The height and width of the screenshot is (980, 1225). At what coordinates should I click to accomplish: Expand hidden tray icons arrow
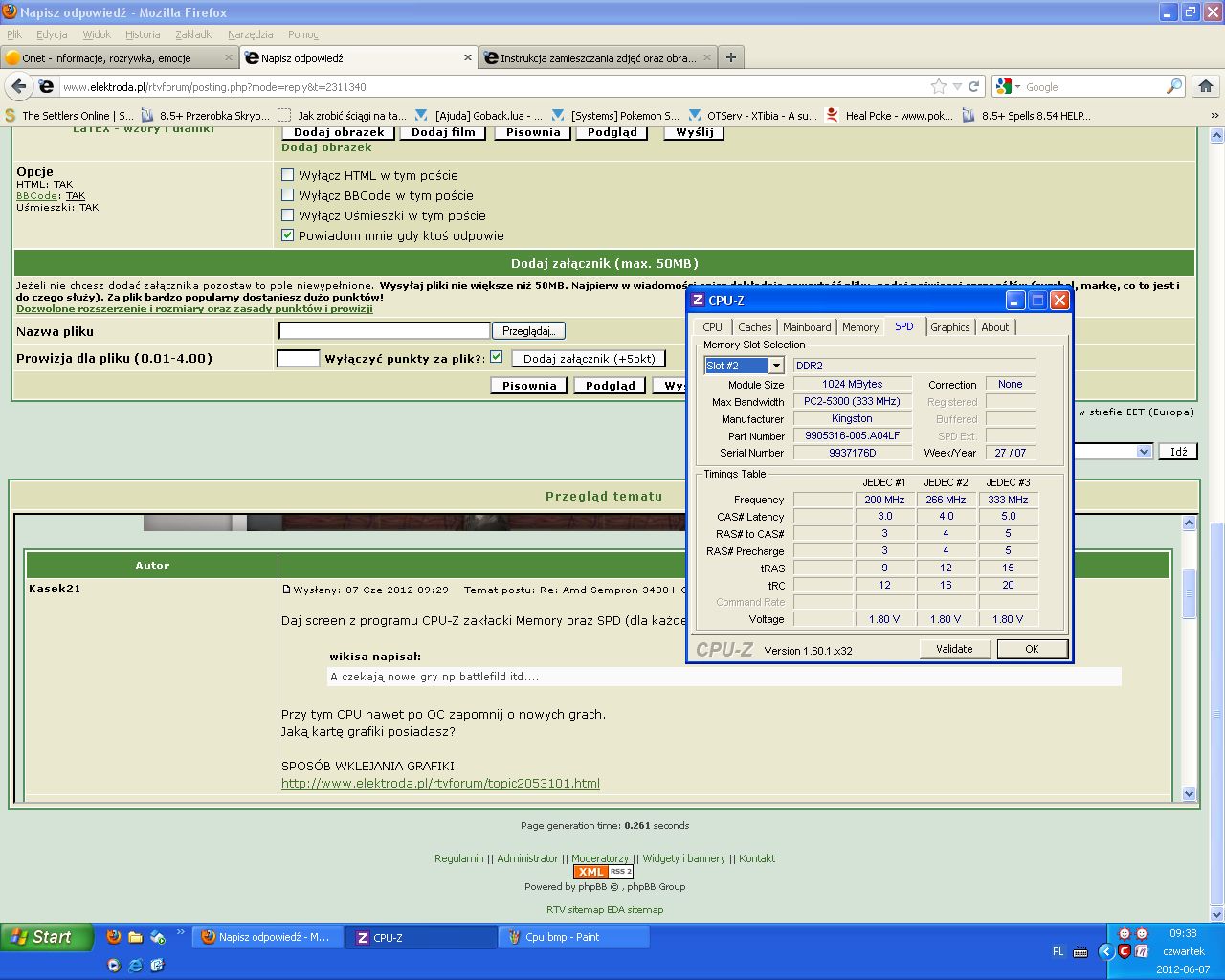coord(1105,951)
